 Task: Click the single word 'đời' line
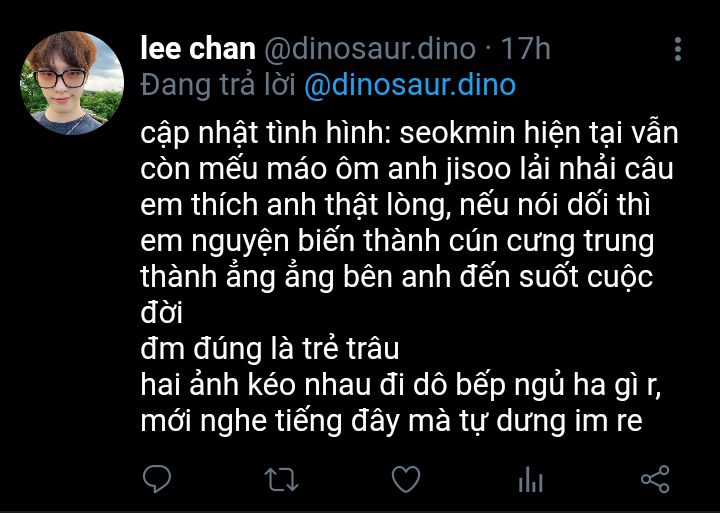tap(162, 313)
